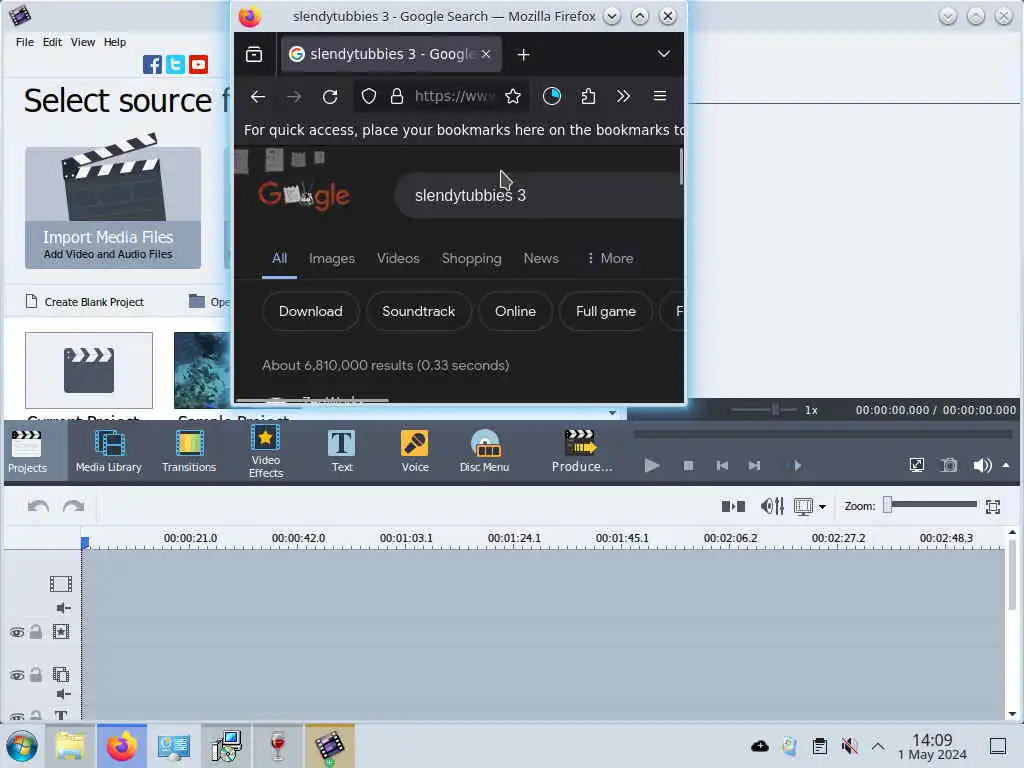Click the Facebook icon in video editor
This screenshot has height=768, width=1024.
(152, 64)
